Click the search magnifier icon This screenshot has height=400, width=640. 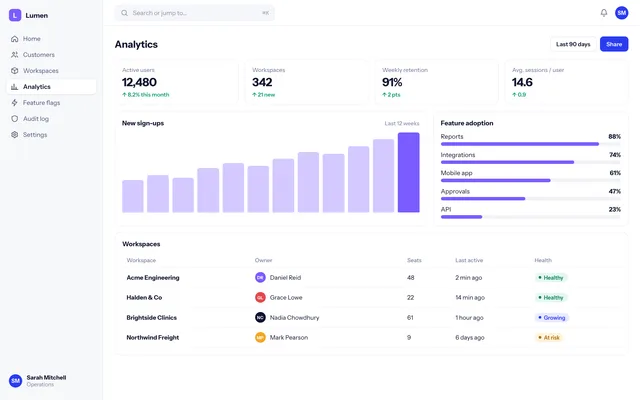124,13
